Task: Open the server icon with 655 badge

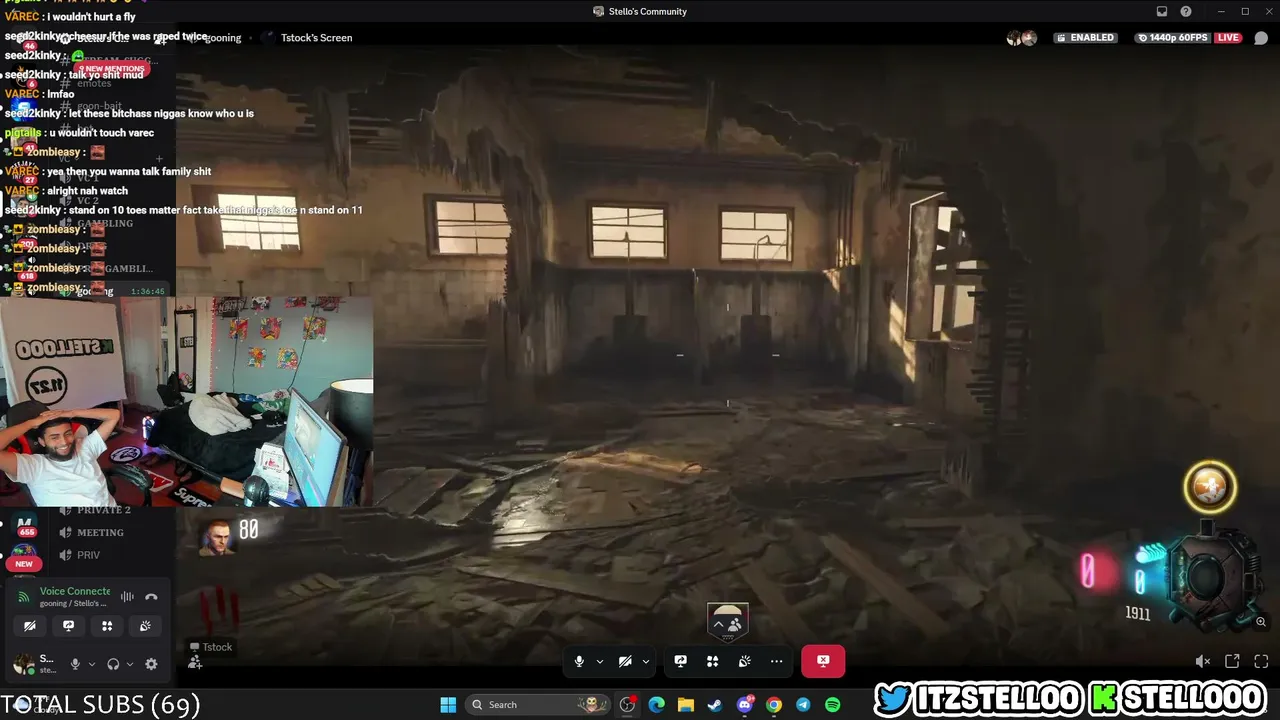Action: click(25, 524)
